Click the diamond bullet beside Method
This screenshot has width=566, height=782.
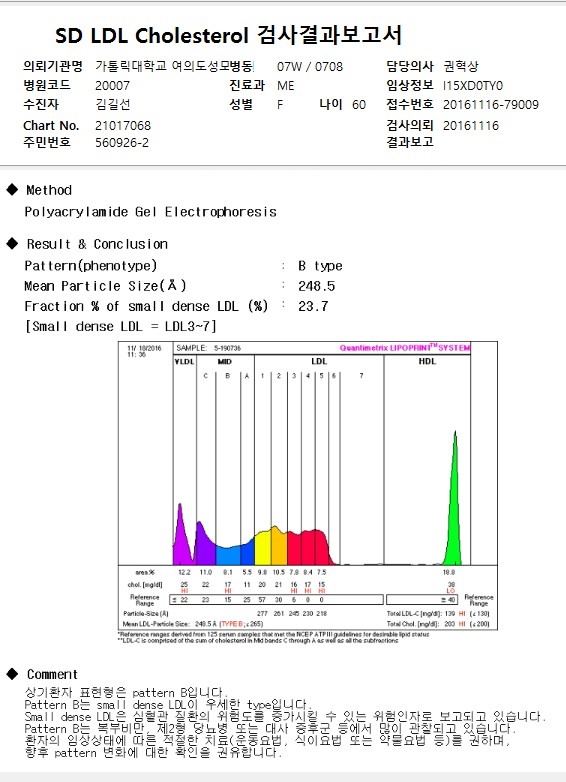click(x=12, y=190)
